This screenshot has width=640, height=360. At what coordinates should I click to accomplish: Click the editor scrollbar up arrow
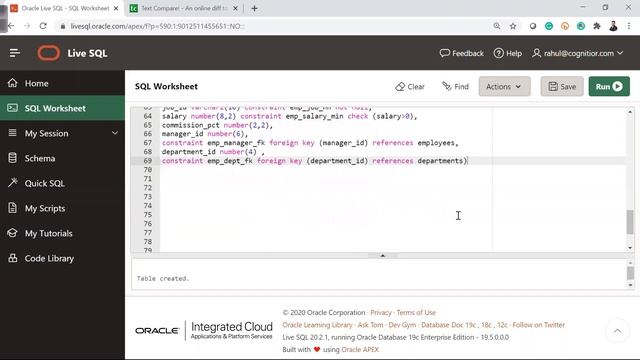pyautogui.click(x=630, y=112)
